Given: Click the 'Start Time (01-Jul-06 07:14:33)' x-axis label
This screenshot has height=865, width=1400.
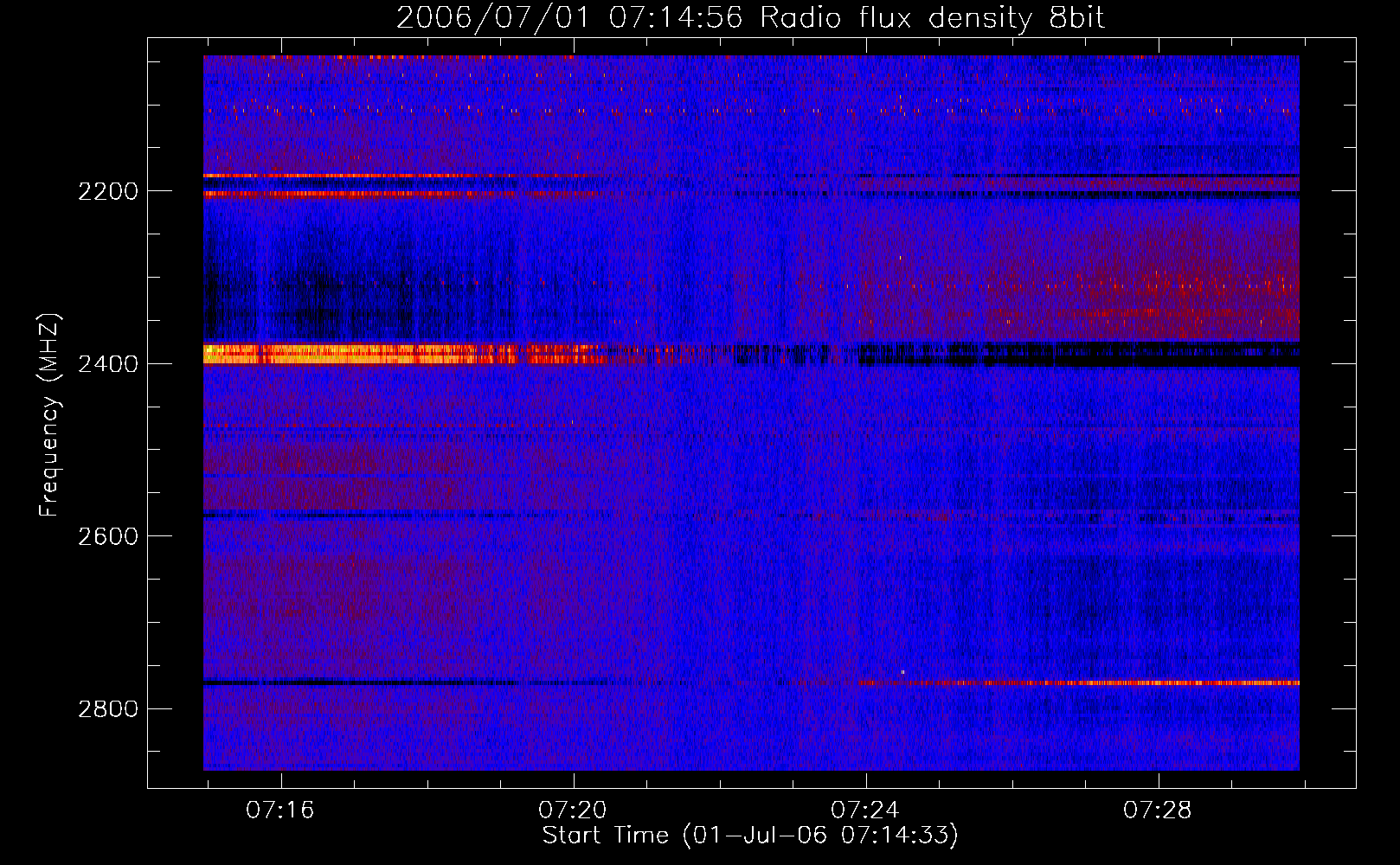Looking at the screenshot, I should click(x=750, y=836).
